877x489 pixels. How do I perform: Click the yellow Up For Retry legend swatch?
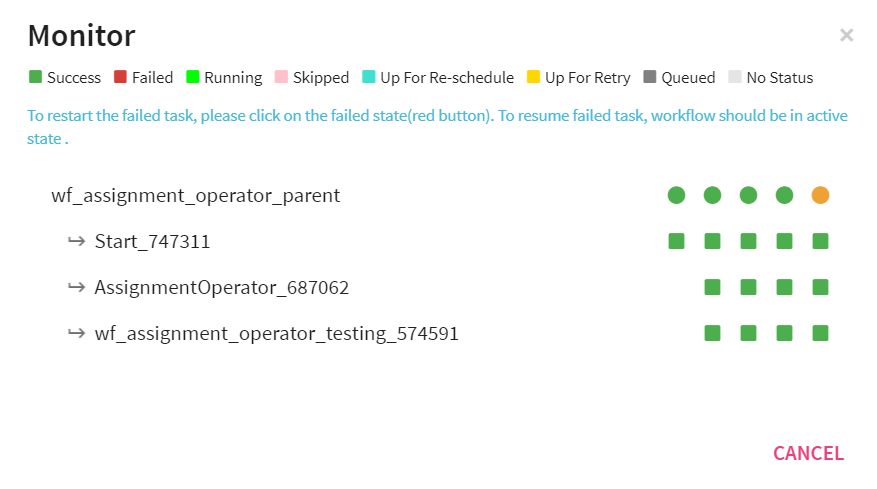click(533, 77)
